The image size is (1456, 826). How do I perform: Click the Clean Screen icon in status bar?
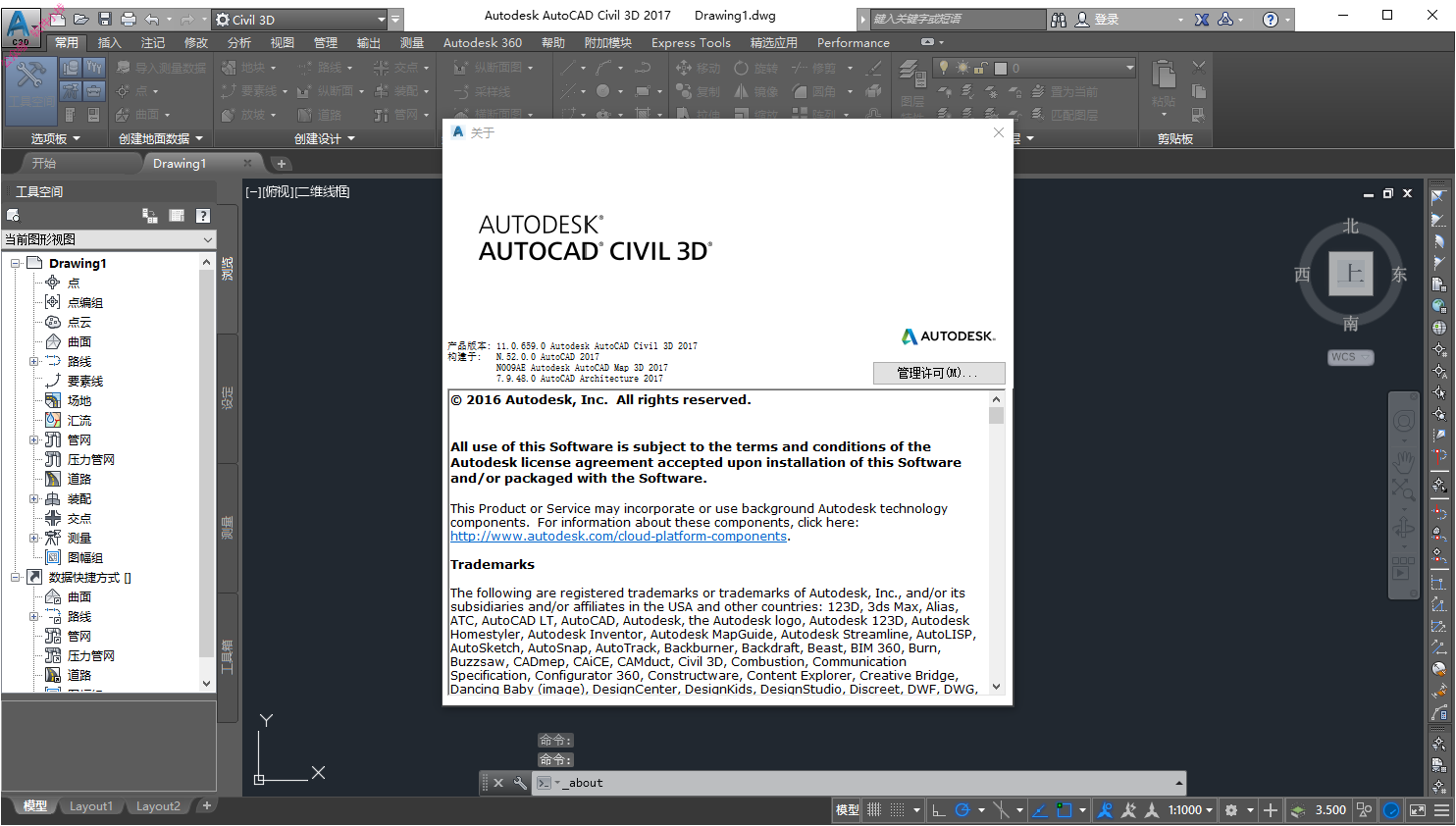tap(1417, 810)
